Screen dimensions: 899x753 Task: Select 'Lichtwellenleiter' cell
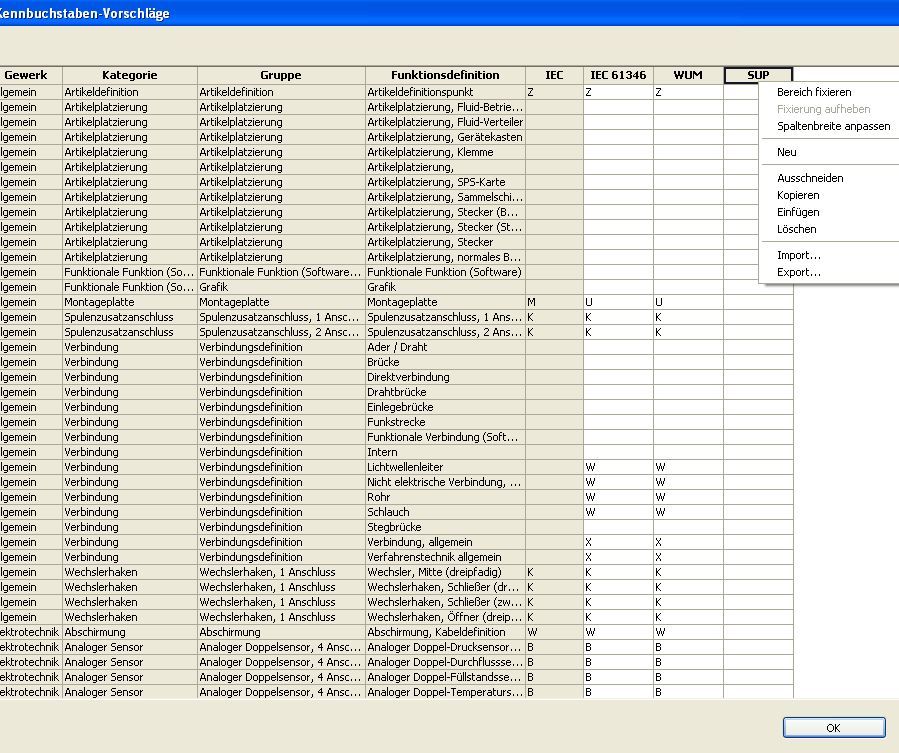click(x=445, y=467)
